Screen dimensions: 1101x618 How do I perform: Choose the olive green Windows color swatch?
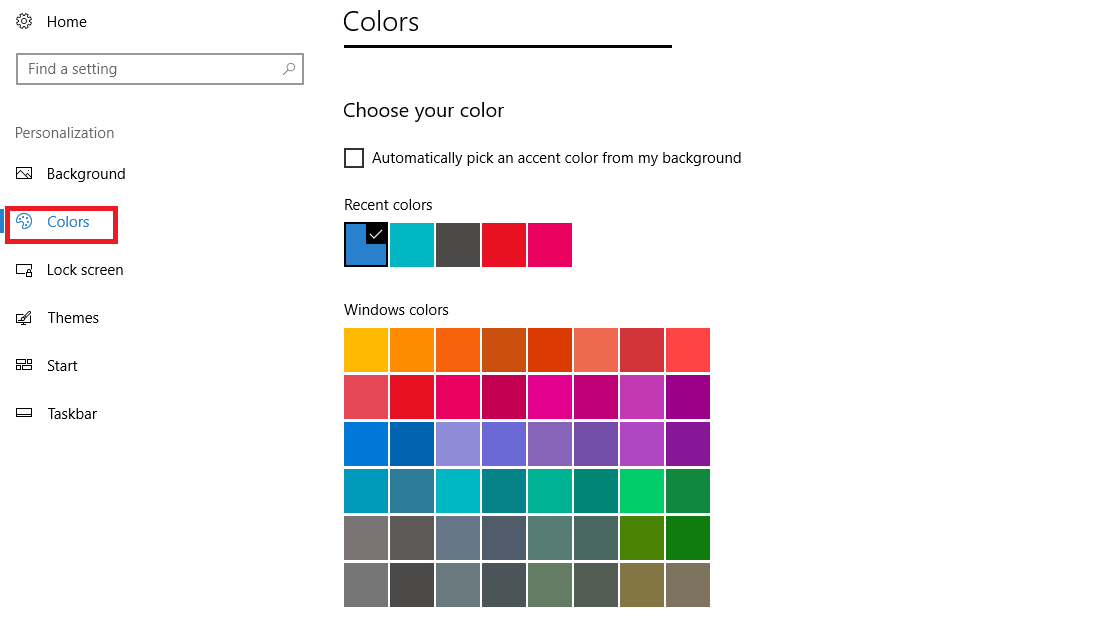[642, 538]
